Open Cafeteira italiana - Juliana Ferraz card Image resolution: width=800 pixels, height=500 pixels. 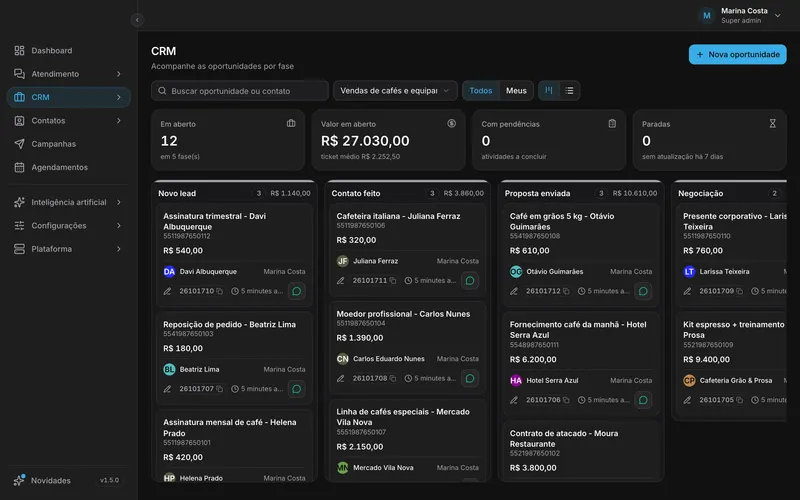click(408, 249)
